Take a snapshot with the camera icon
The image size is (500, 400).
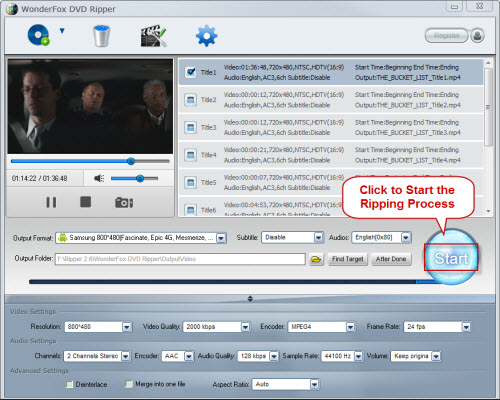coord(124,202)
